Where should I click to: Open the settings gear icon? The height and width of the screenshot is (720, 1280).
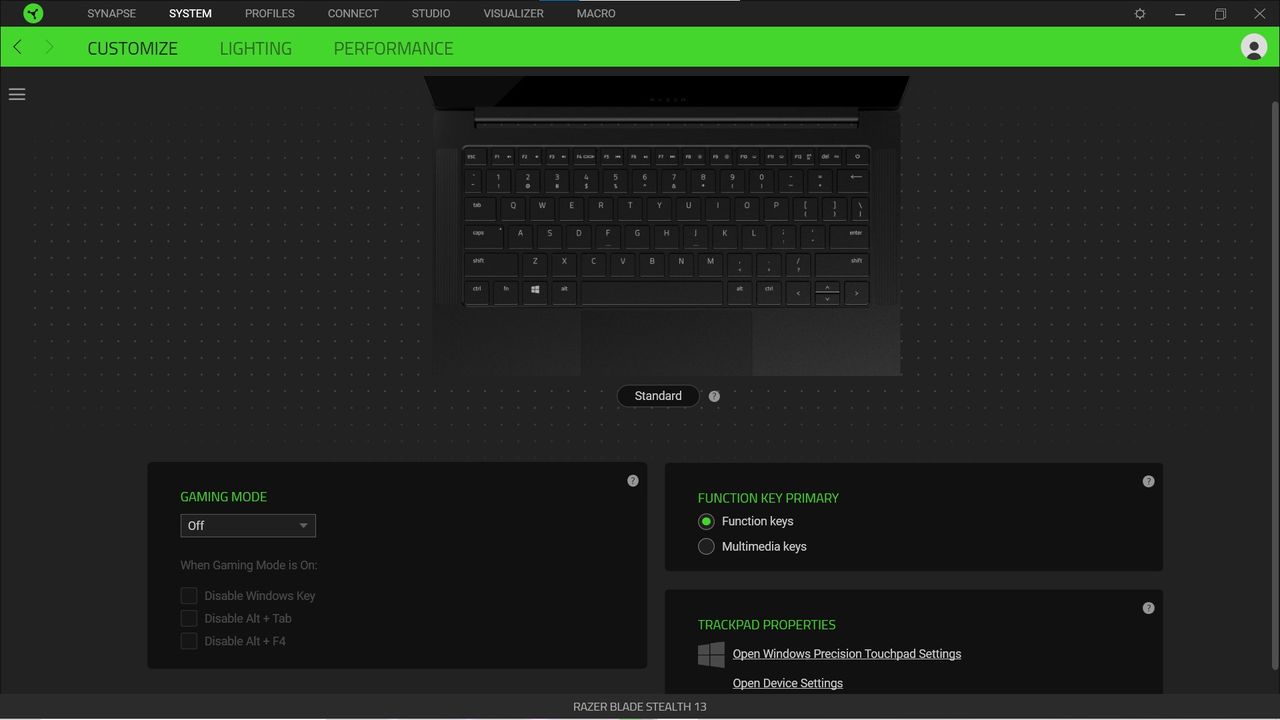pos(1140,14)
